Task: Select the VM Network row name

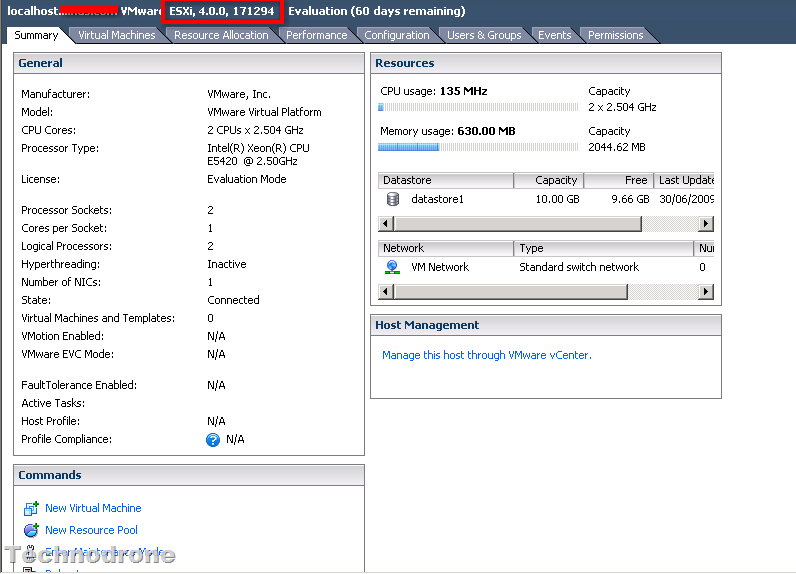Action: [440, 267]
